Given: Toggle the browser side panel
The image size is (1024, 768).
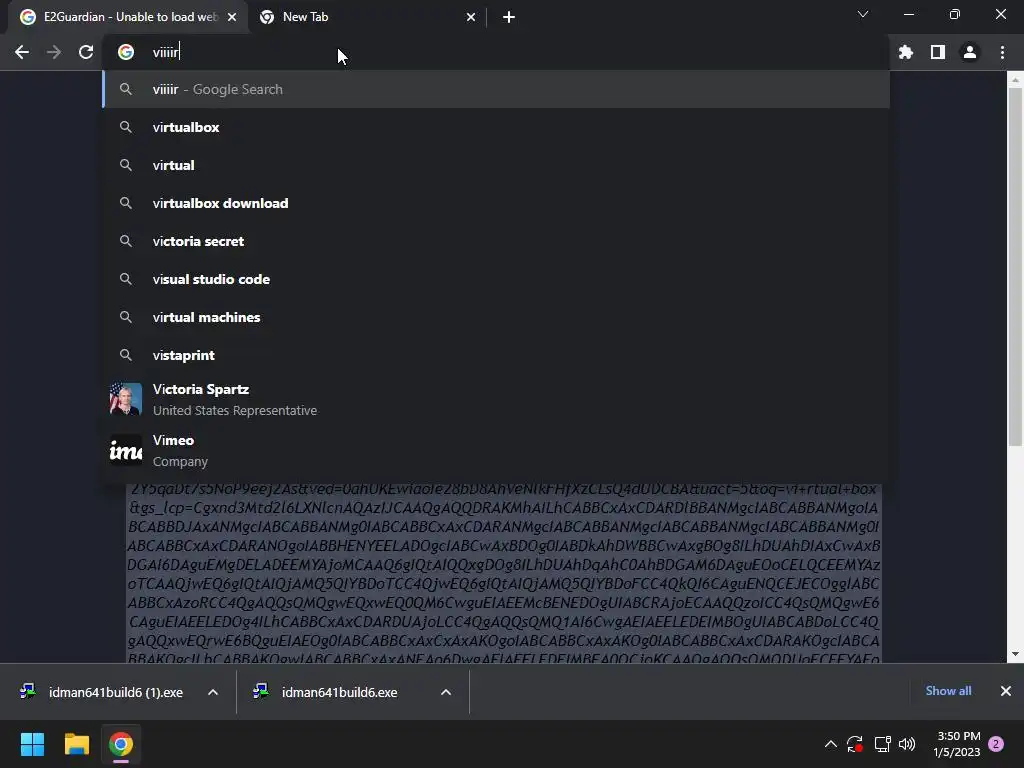Looking at the screenshot, I should pyautogui.click(x=938, y=52).
